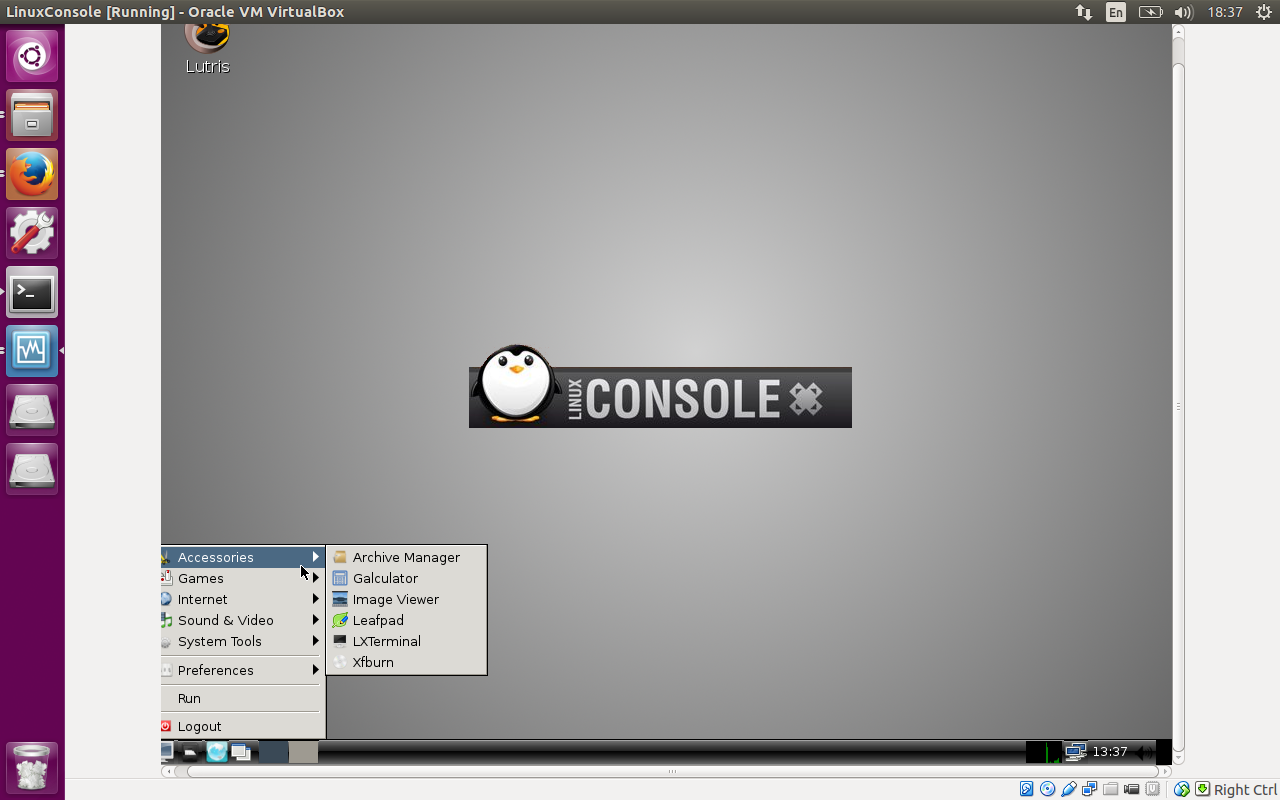This screenshot has width=1280, height=800.
Task: Start LXTerminal from Accessories submenu
Action: click(x=406, y=641)
